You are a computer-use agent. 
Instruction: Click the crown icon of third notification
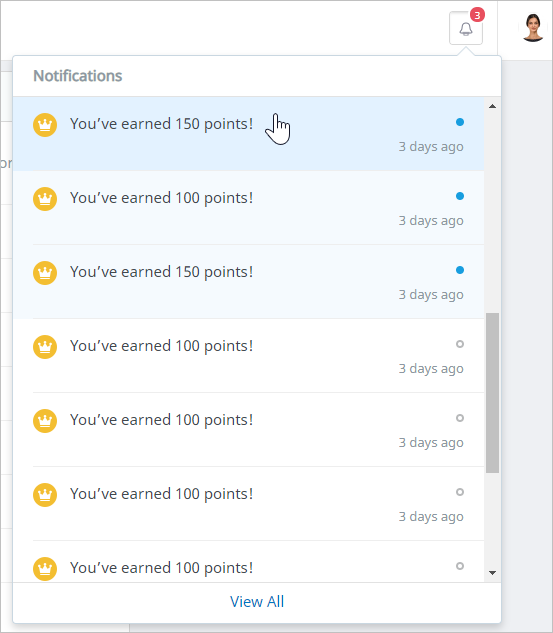[45, 272]
